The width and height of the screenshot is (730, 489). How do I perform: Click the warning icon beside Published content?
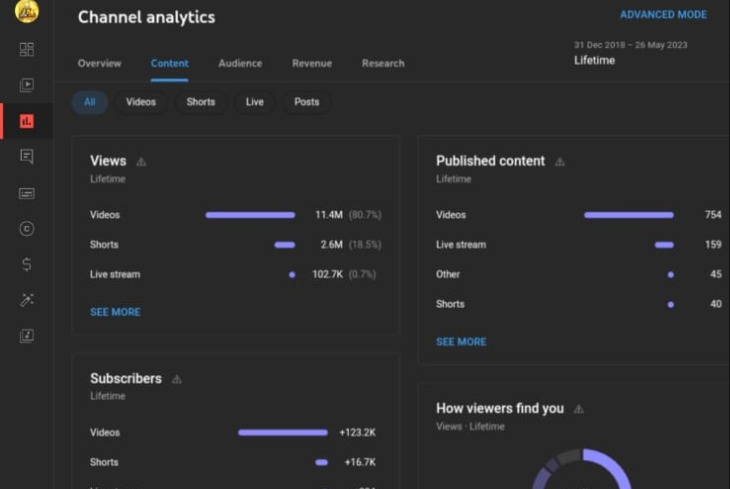coord(560,162)
